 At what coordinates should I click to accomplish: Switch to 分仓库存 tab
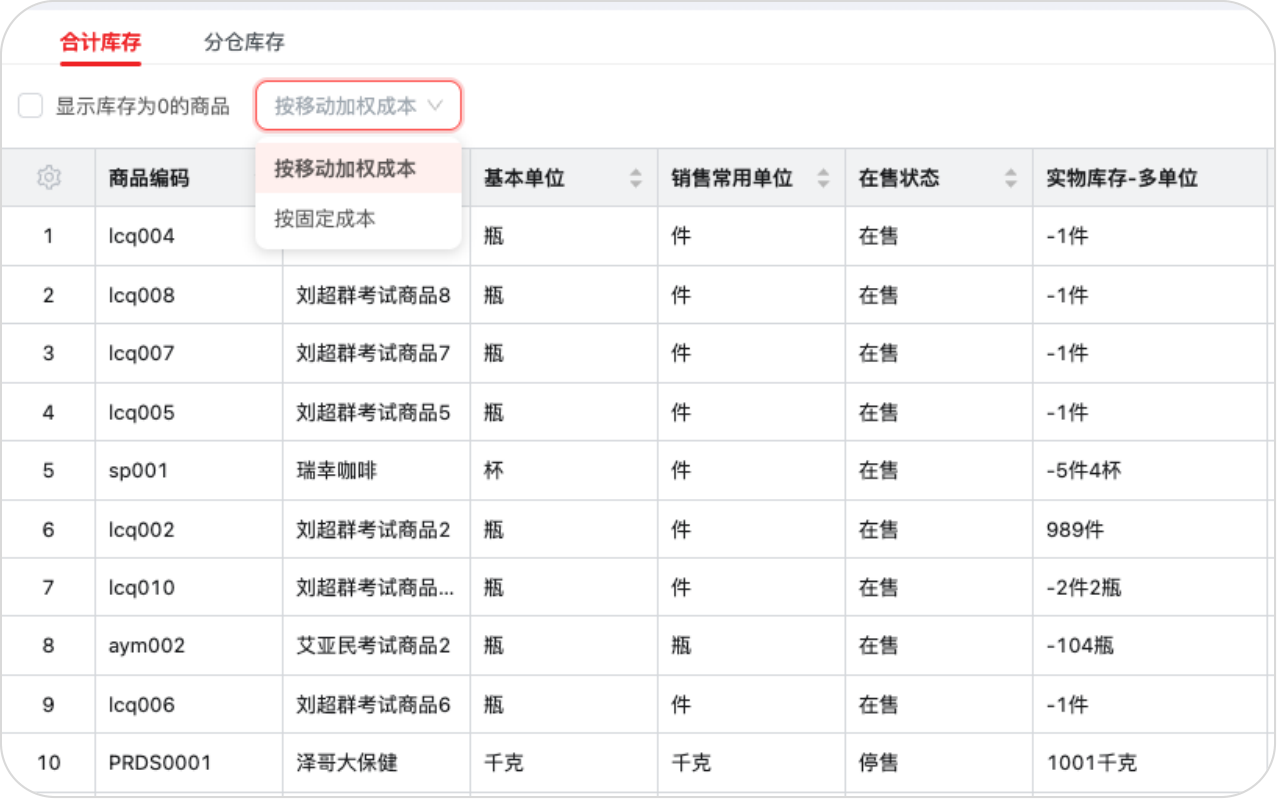244,42
